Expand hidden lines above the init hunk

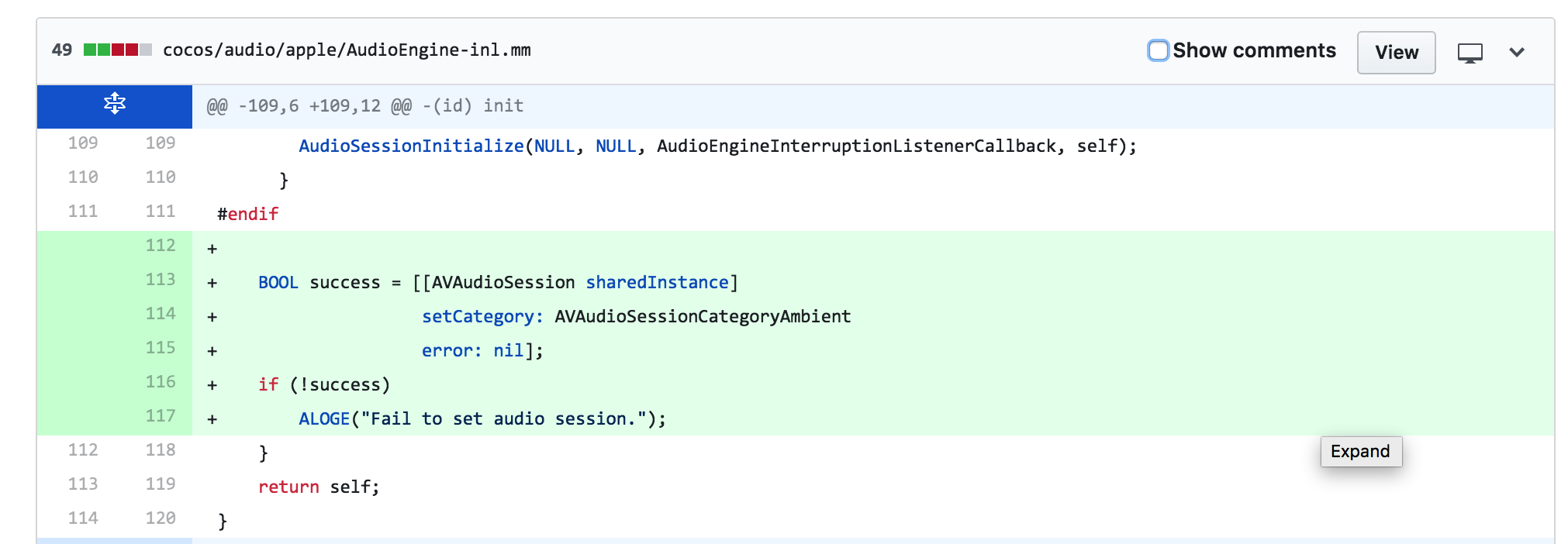pyautogui.click(x=115, y=104)
